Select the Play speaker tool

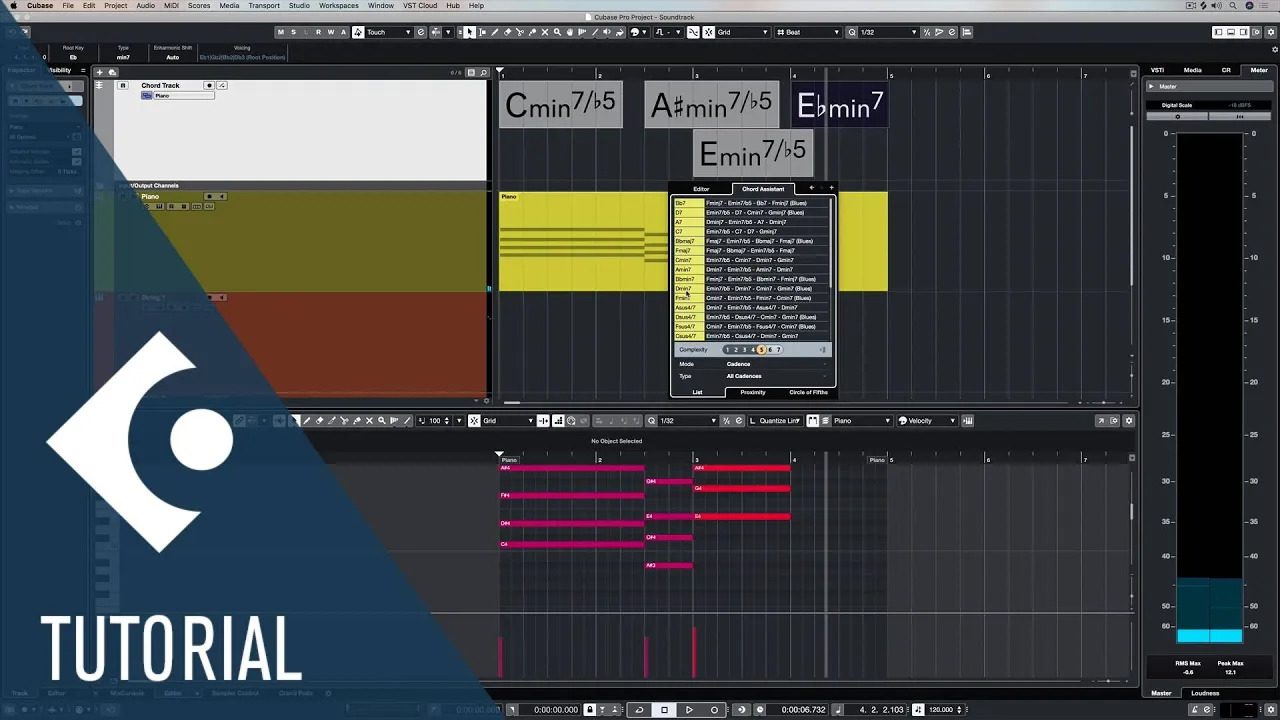click(607, 32)
